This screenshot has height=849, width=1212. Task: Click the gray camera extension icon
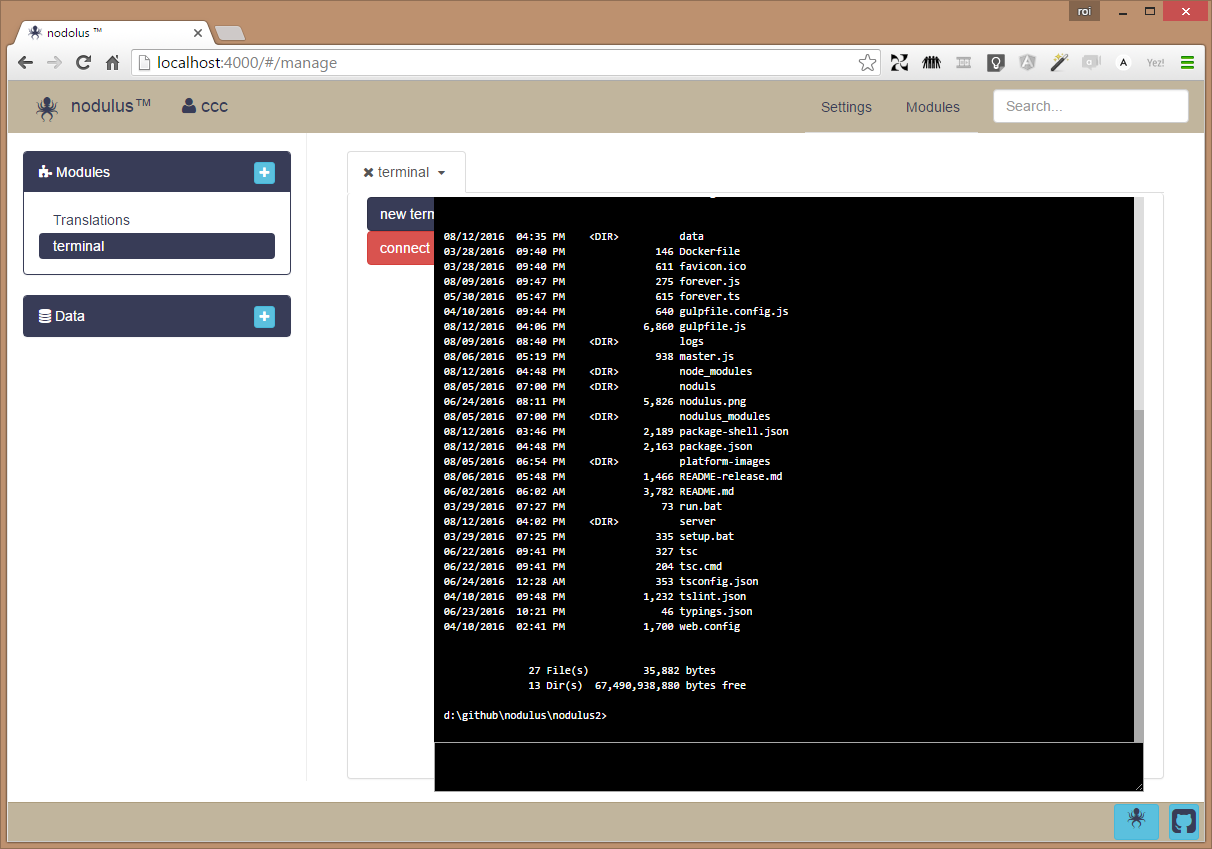coord(1091,62)
